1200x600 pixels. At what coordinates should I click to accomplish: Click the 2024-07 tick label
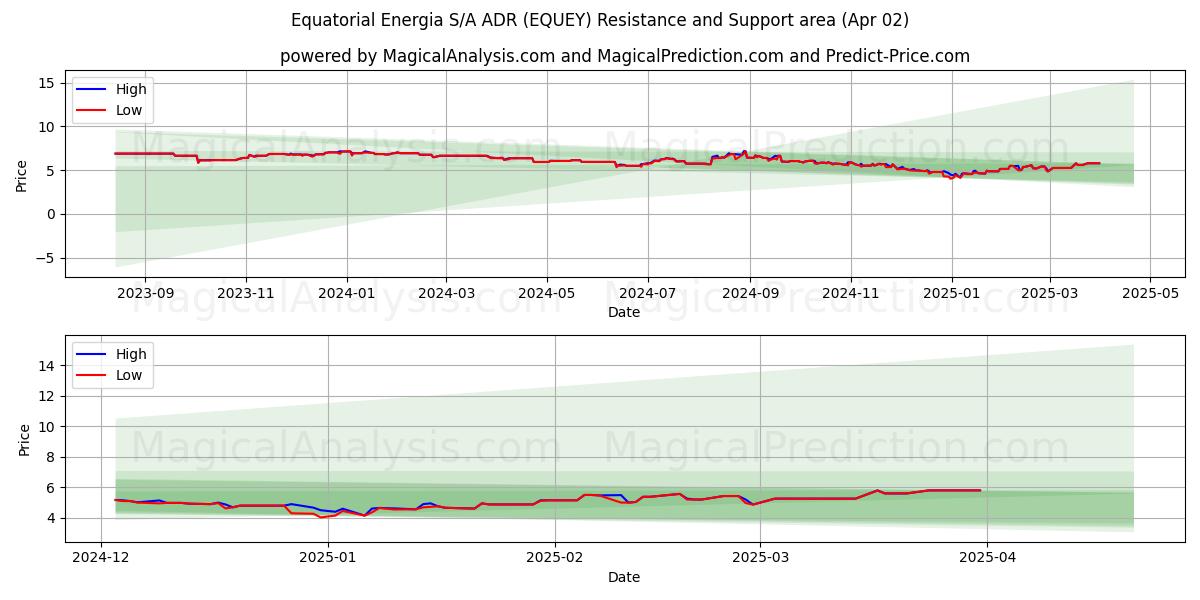click(647, 293)
